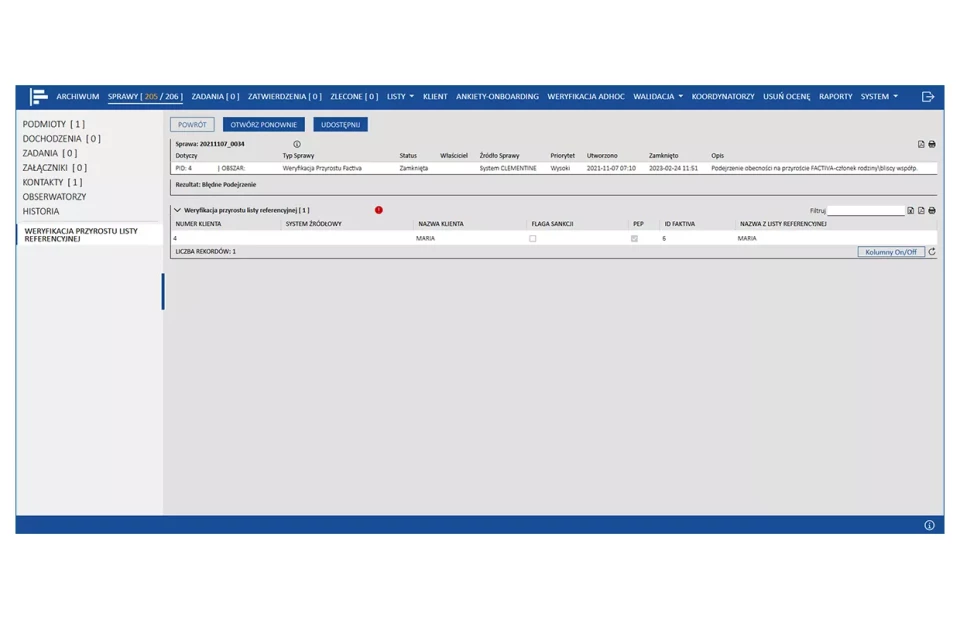Export case details with the top document icon
960x619 pixels.
(x=921, y=144)
